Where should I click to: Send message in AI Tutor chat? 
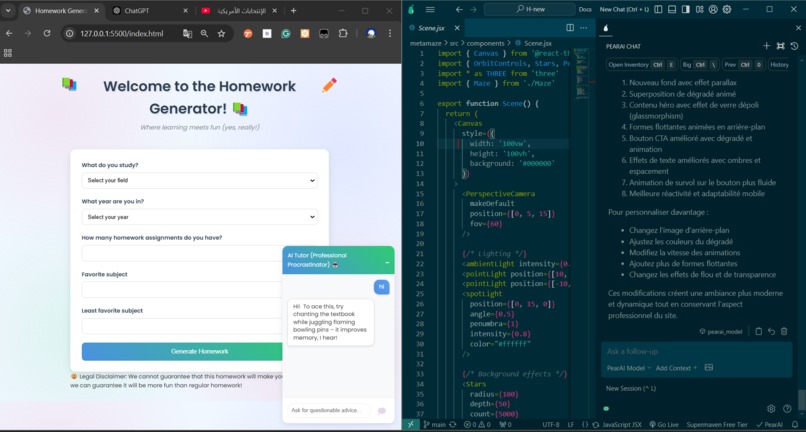point(382,410)
